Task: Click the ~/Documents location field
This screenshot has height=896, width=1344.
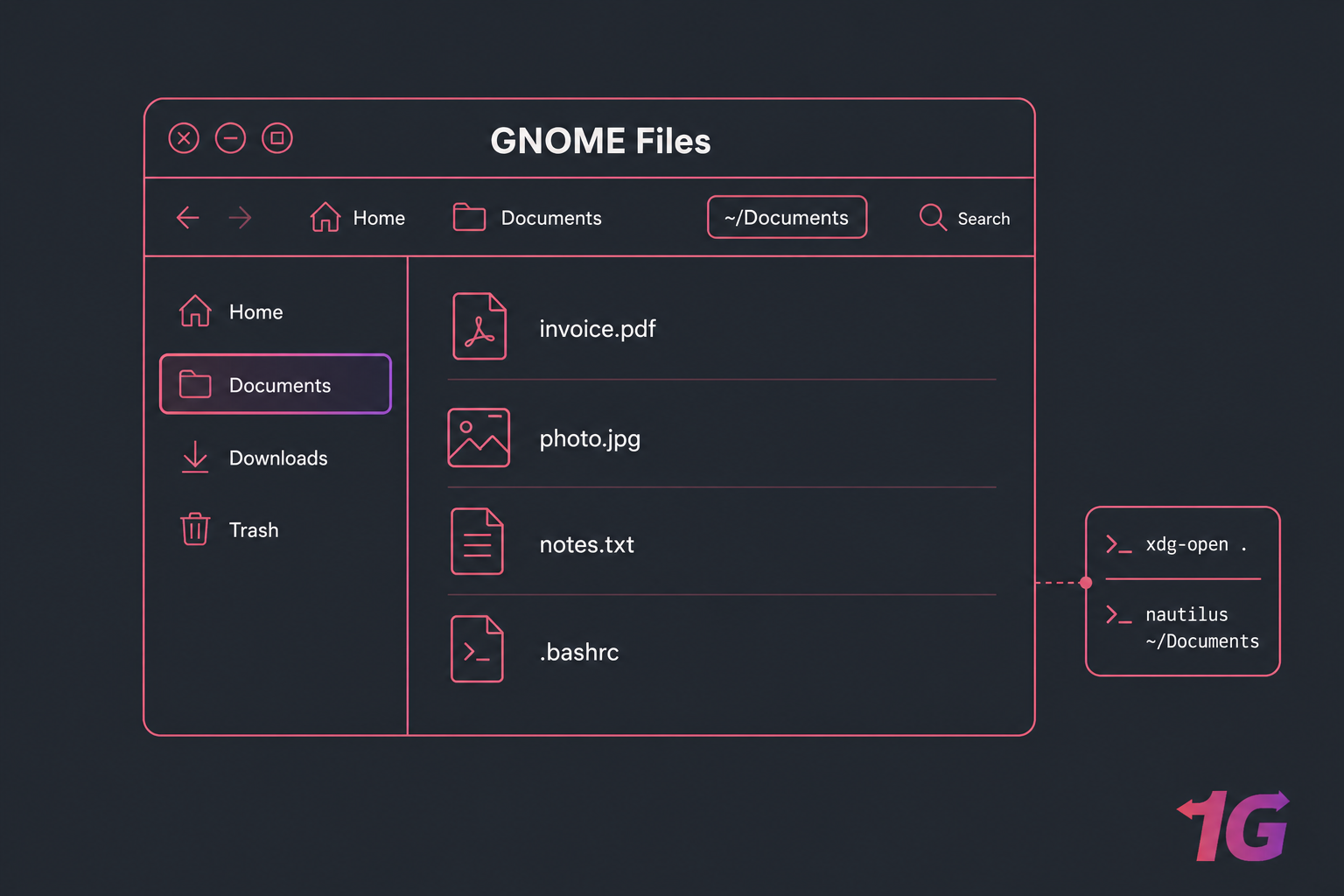Action: coord(787,217)
